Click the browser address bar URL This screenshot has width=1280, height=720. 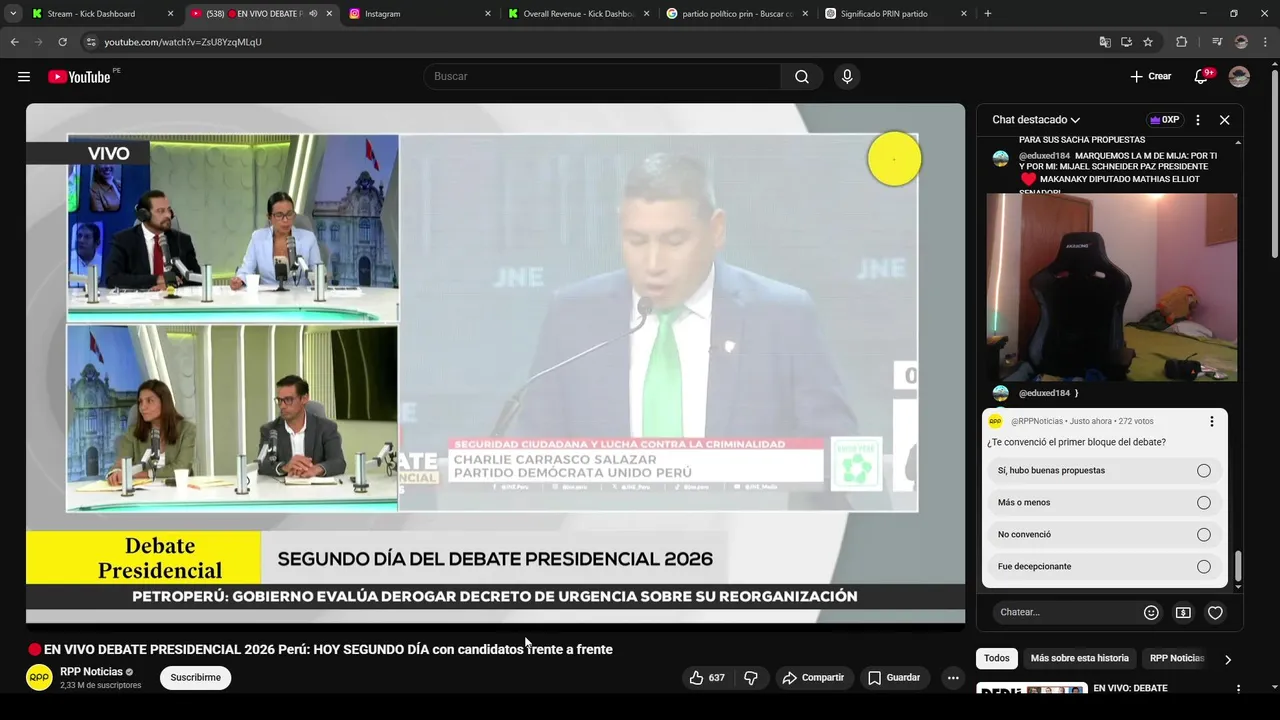[183, 42]
